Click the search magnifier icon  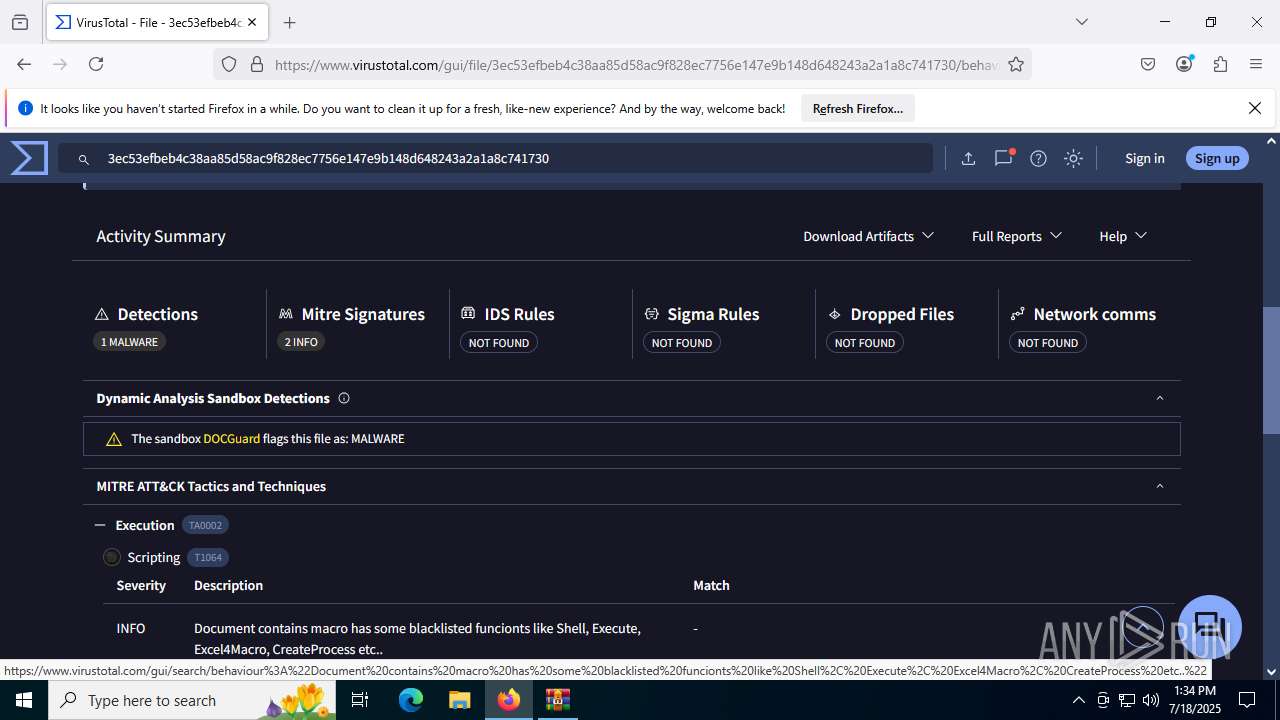click(x=84, y=159)
